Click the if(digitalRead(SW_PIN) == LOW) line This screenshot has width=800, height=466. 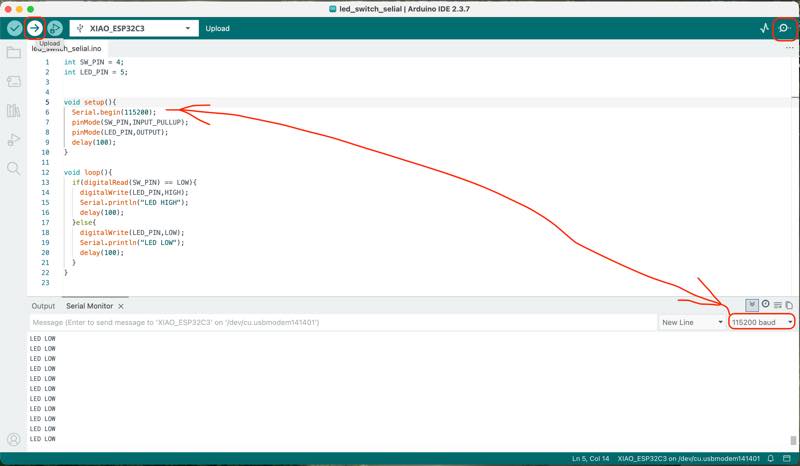point(134,182)
